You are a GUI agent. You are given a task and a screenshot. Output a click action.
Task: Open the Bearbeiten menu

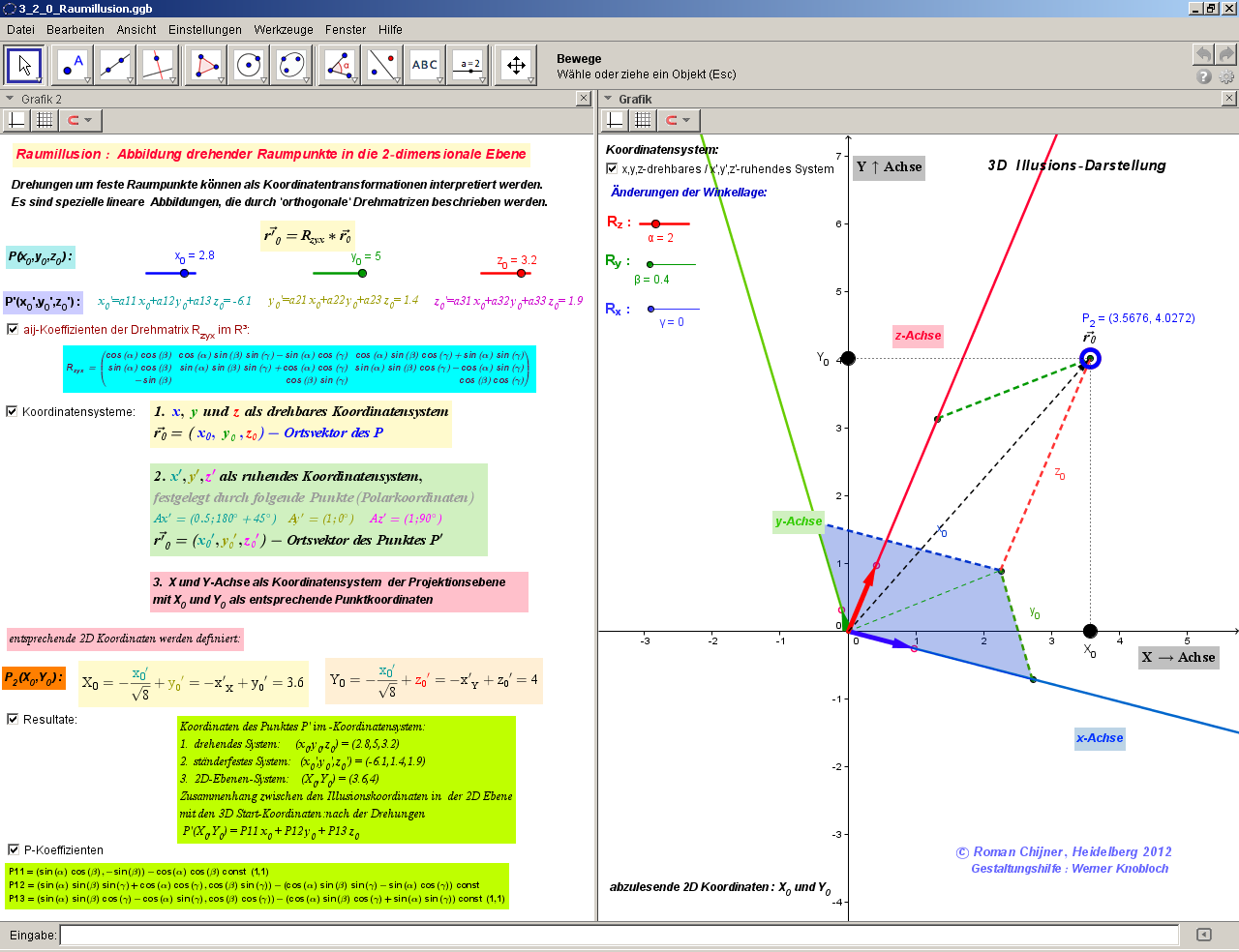pyautogui.click(x=76, y=30)
